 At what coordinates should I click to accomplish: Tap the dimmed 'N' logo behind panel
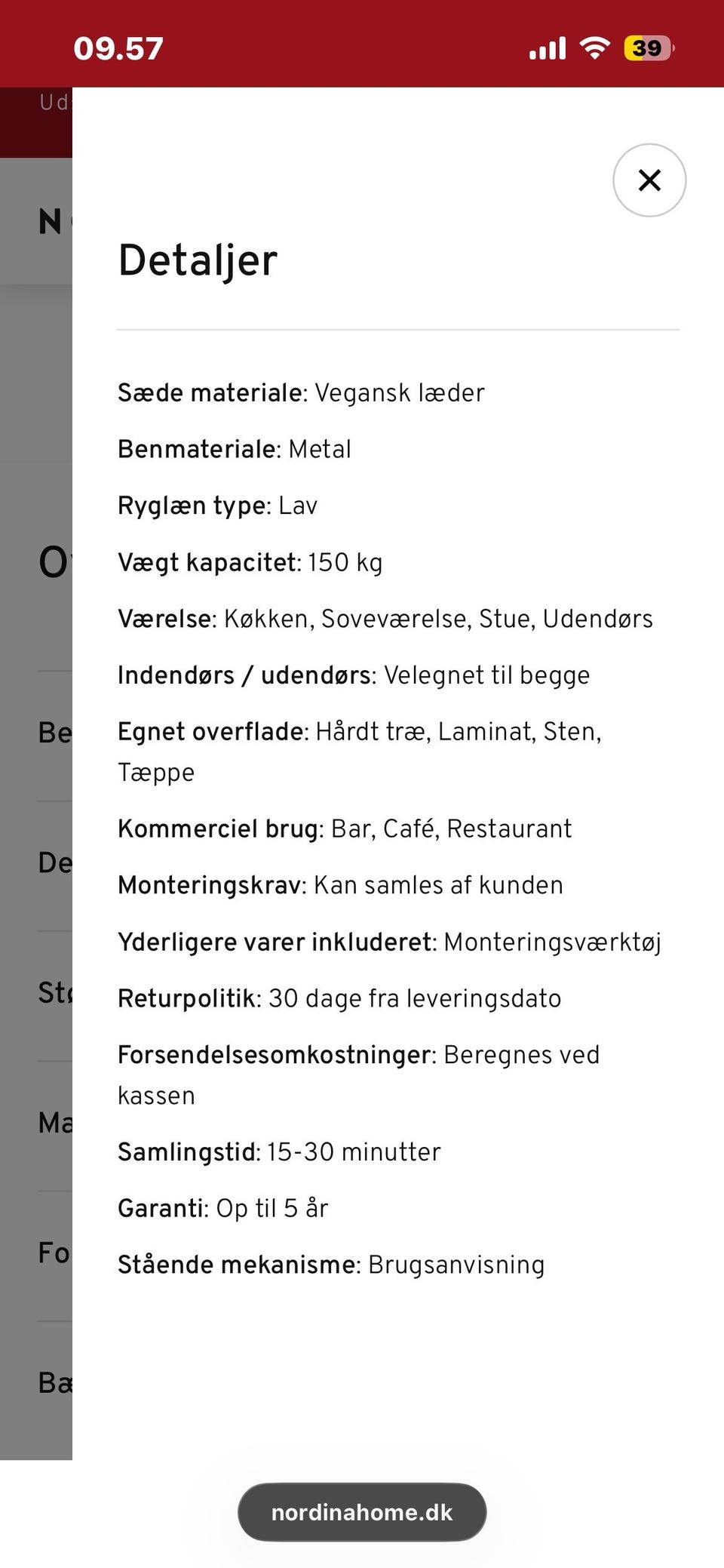click(x=51, y=222)
